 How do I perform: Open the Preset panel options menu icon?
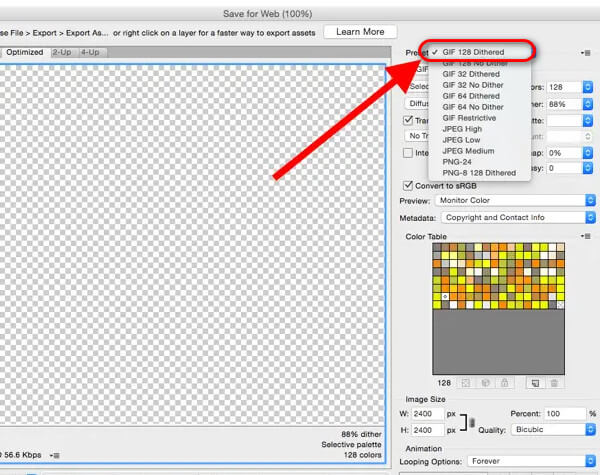point(584,52)
